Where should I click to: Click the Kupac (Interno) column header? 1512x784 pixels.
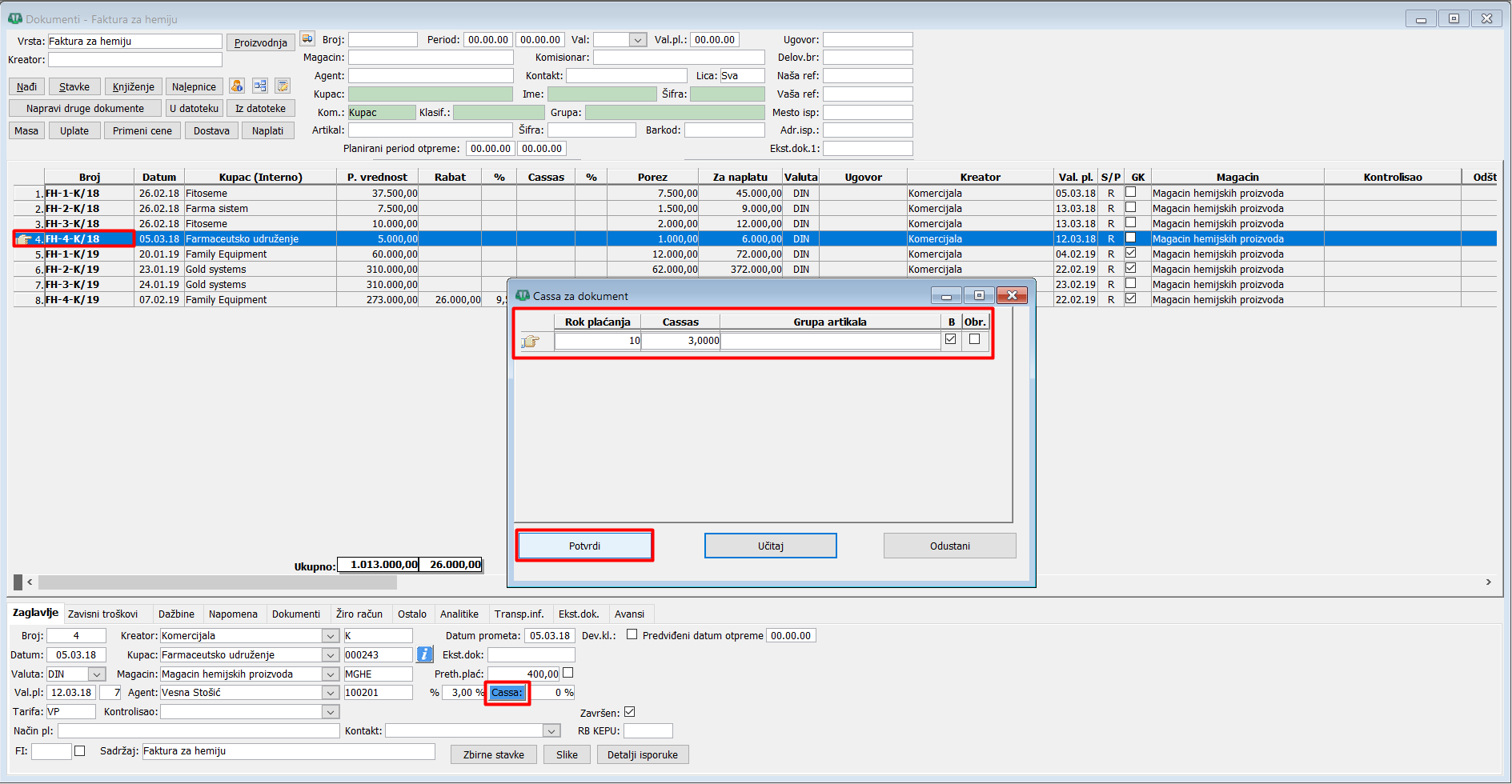pos(261,177)
